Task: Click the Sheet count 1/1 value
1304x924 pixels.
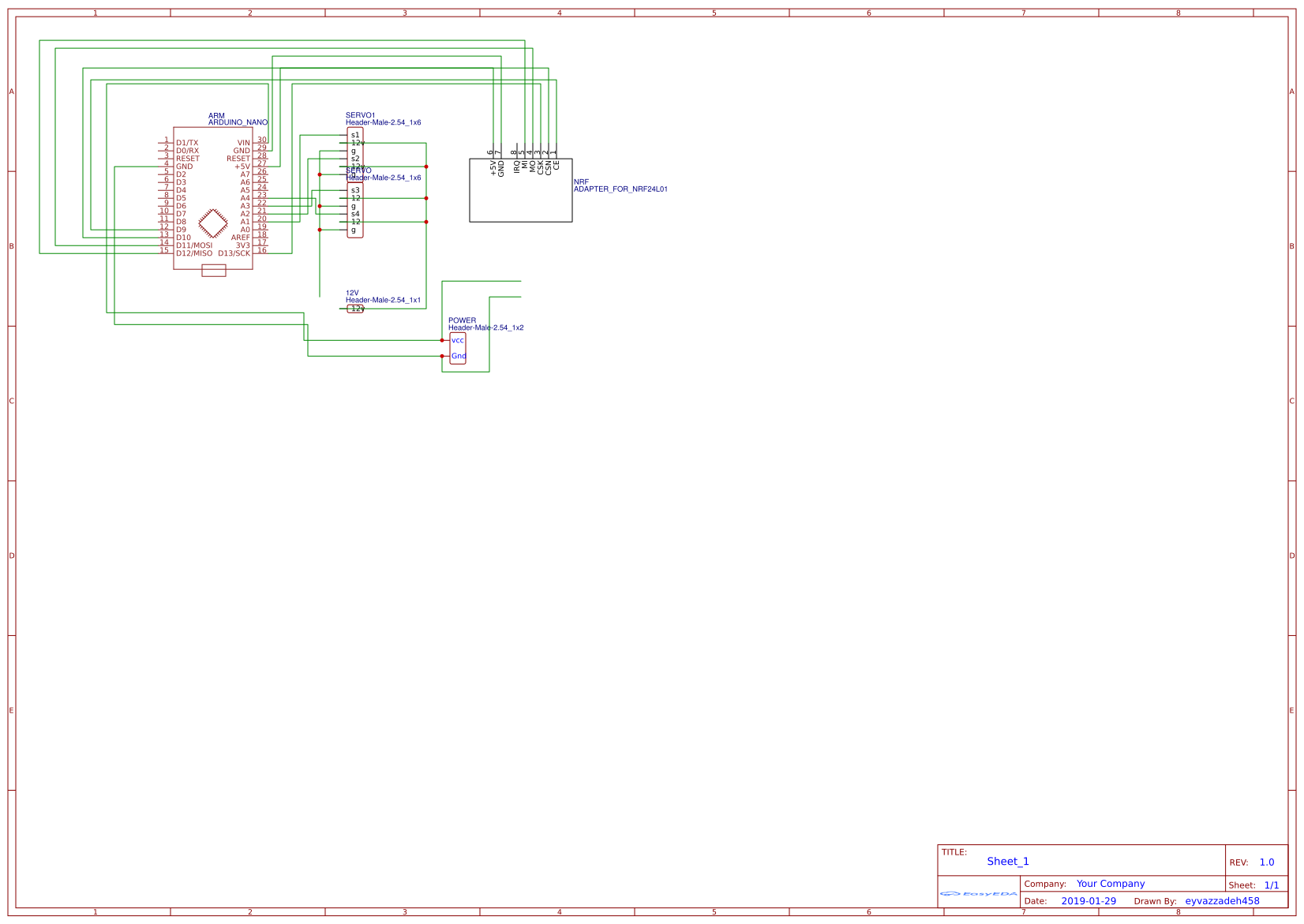Action: tap(1272, 885)
